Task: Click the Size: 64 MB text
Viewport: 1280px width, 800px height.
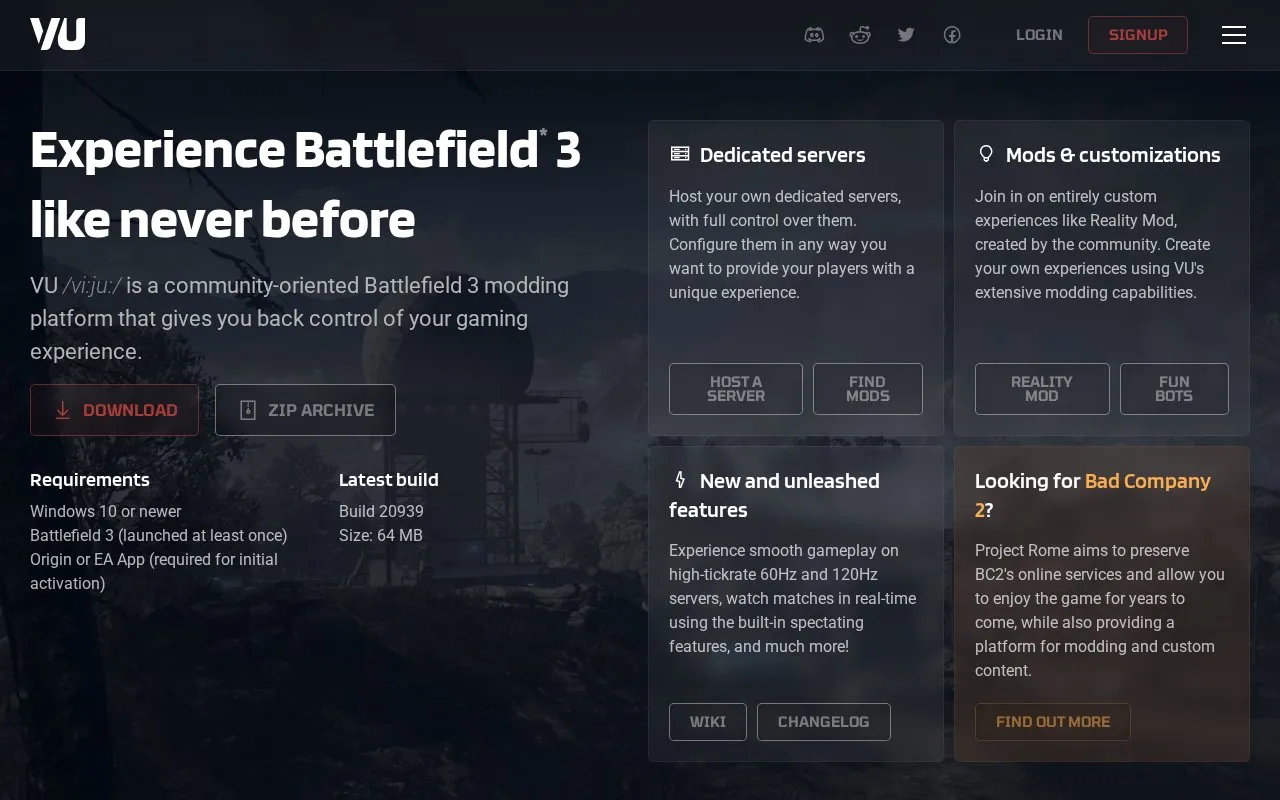Action: coord(381,535)
